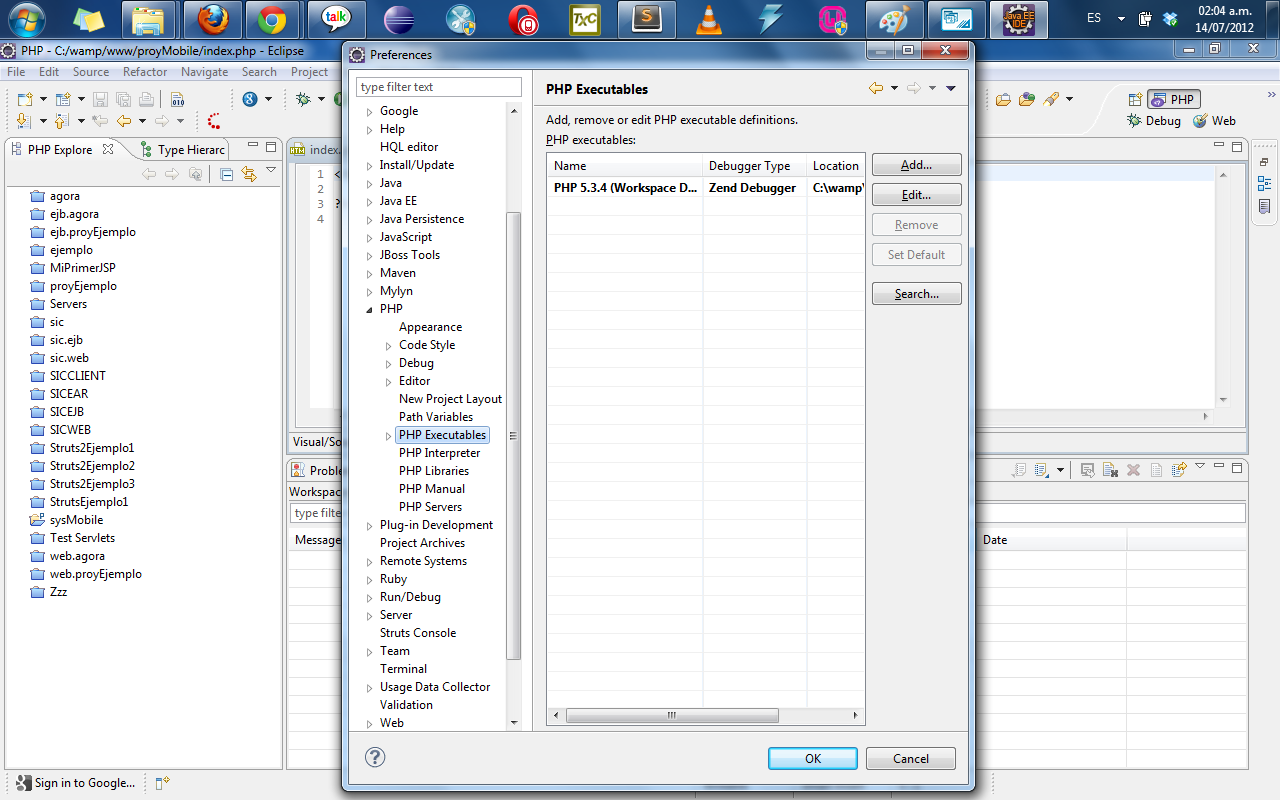Click the Next Annotation down-arrow icon

tap(26, 121)
